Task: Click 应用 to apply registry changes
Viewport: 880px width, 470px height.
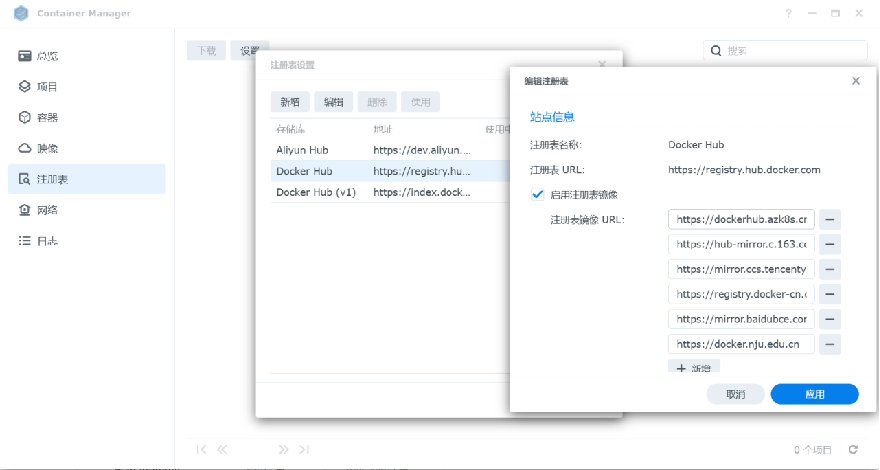Action: click(x=814, y=394)
